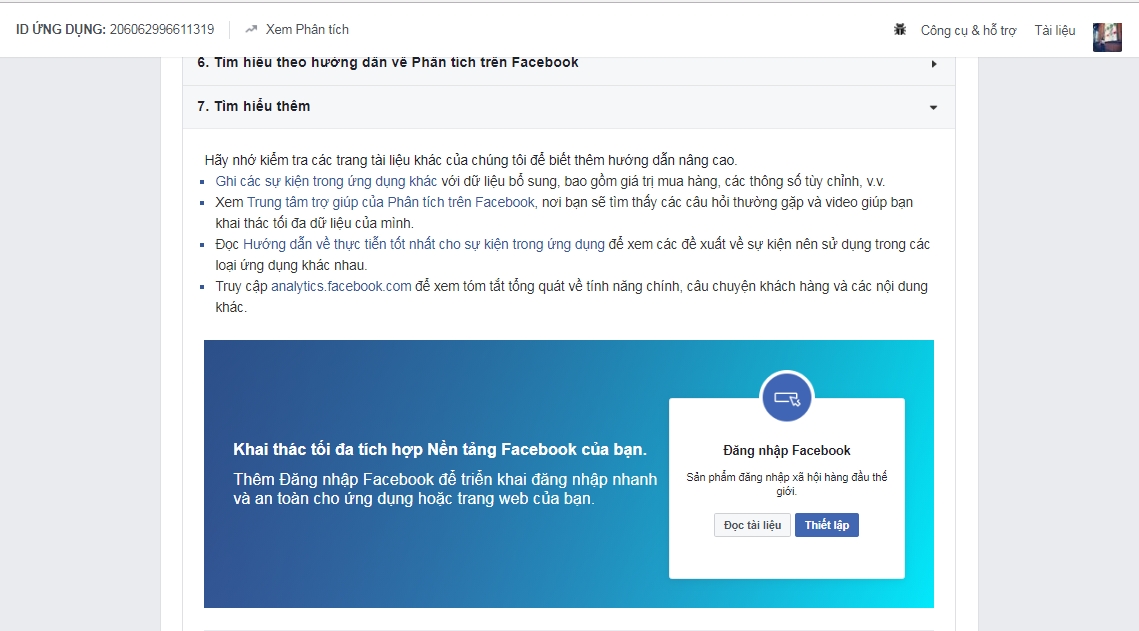Click the bug icon beside Công cụ & hỗ trợ

(900, 30)
